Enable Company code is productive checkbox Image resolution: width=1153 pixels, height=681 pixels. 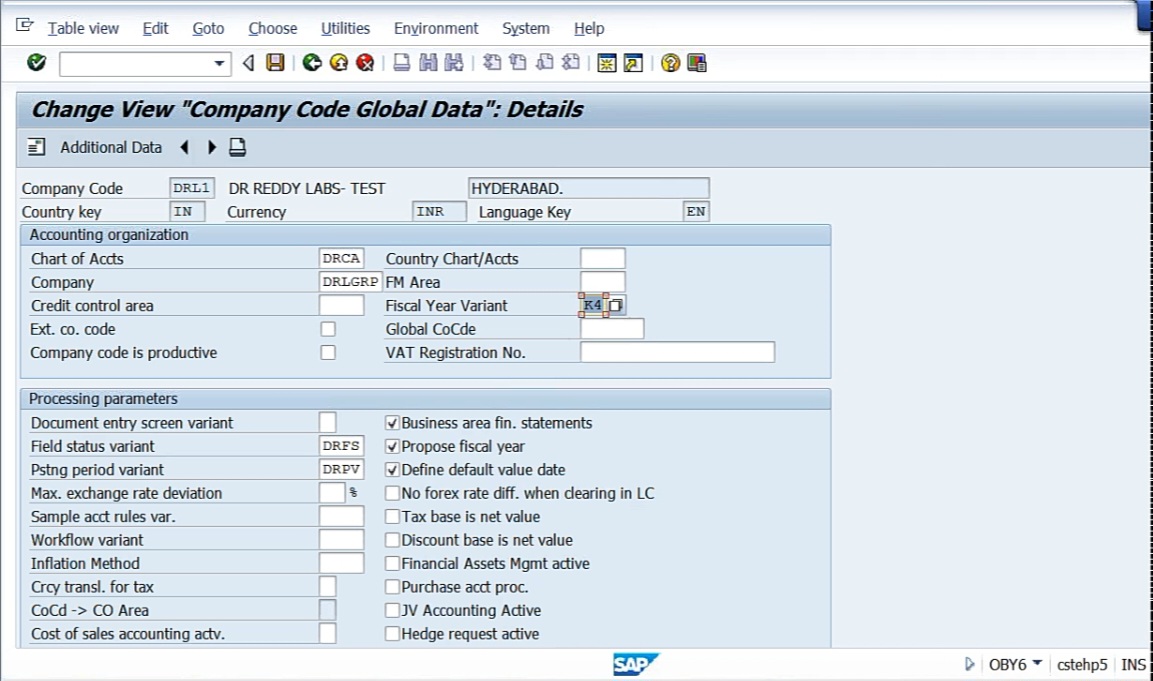click(328, 352)
